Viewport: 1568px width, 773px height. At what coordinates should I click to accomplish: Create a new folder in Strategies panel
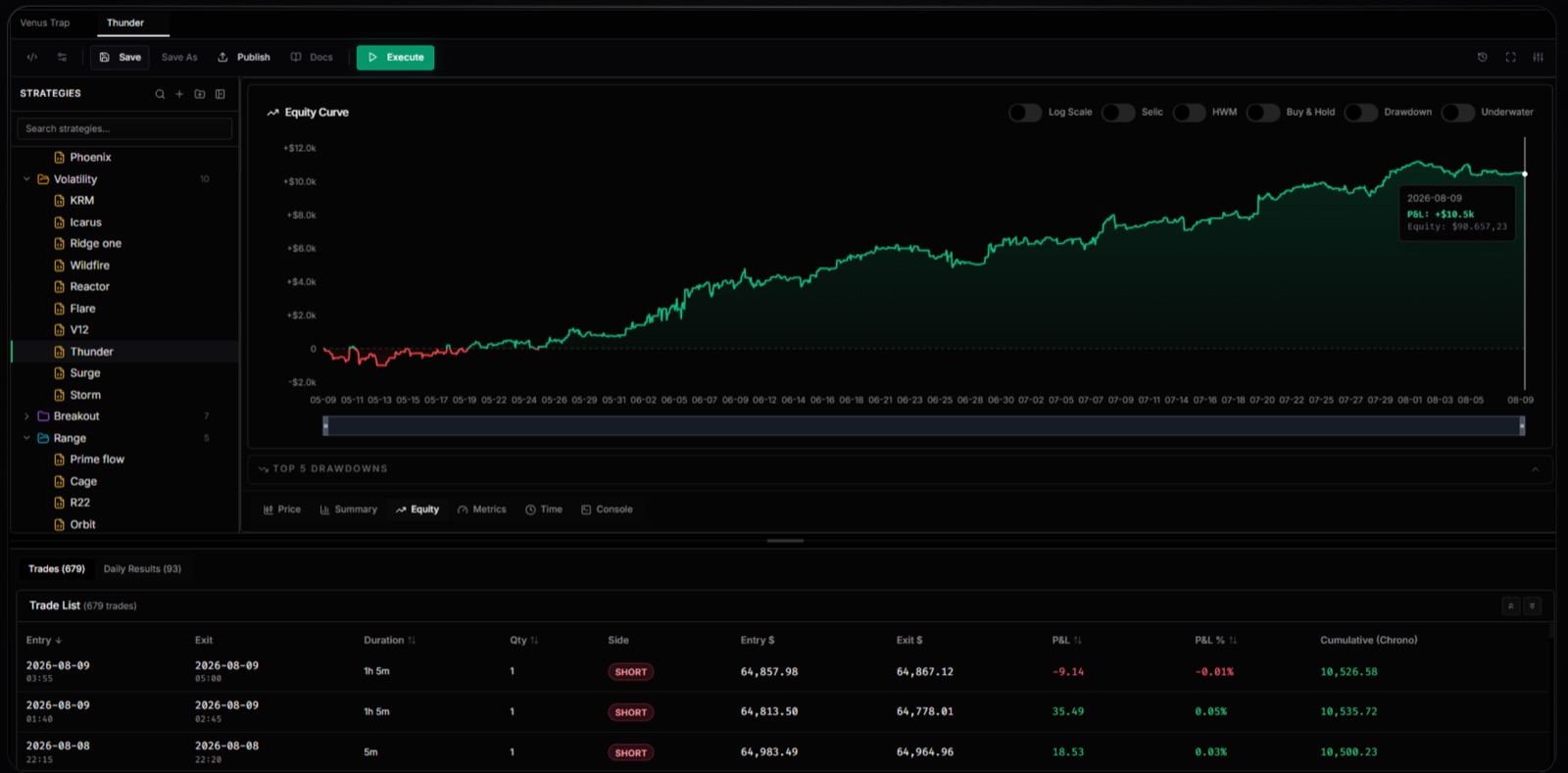point(200,94)
